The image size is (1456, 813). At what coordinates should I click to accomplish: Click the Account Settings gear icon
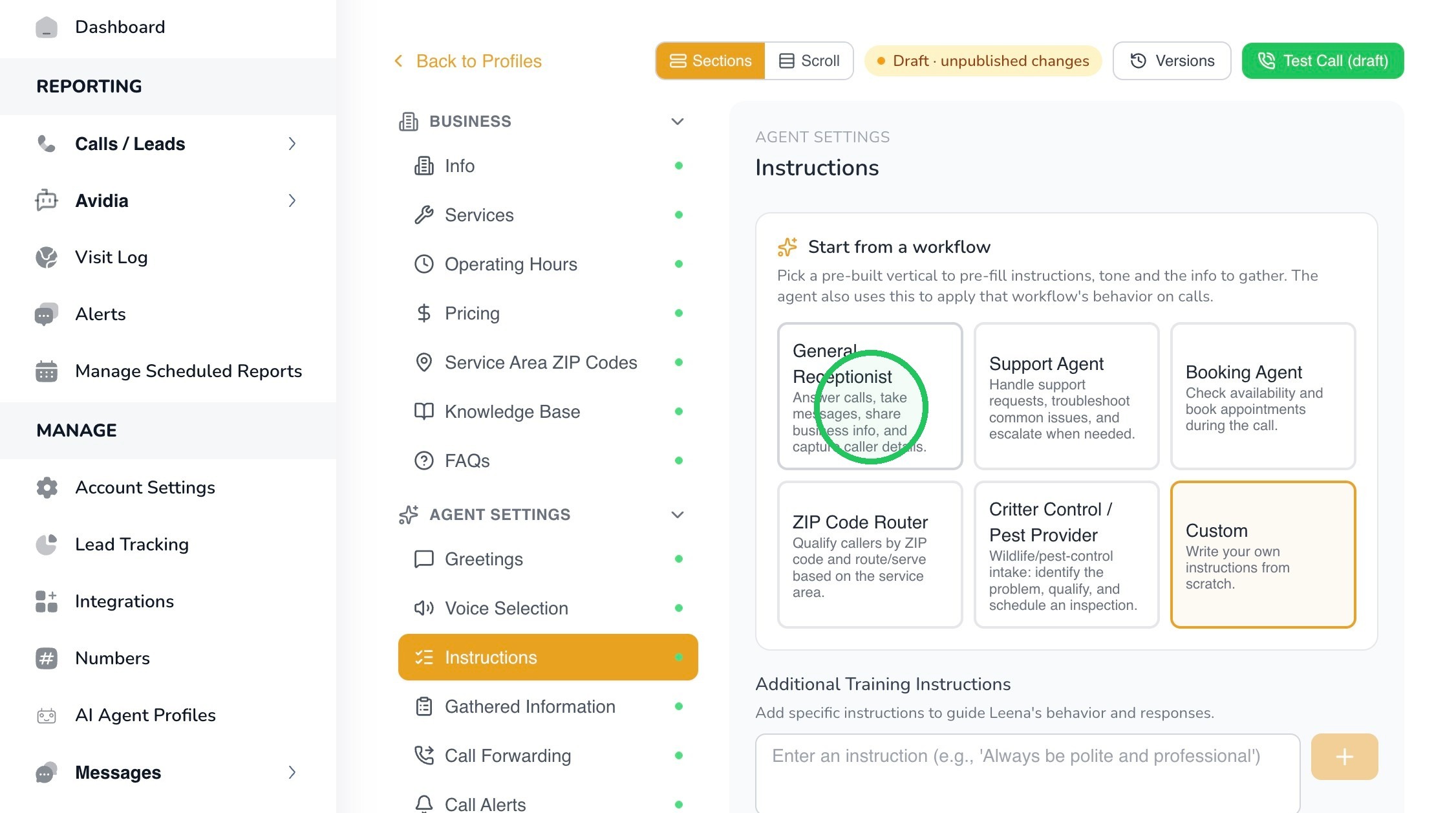[47, 488]
